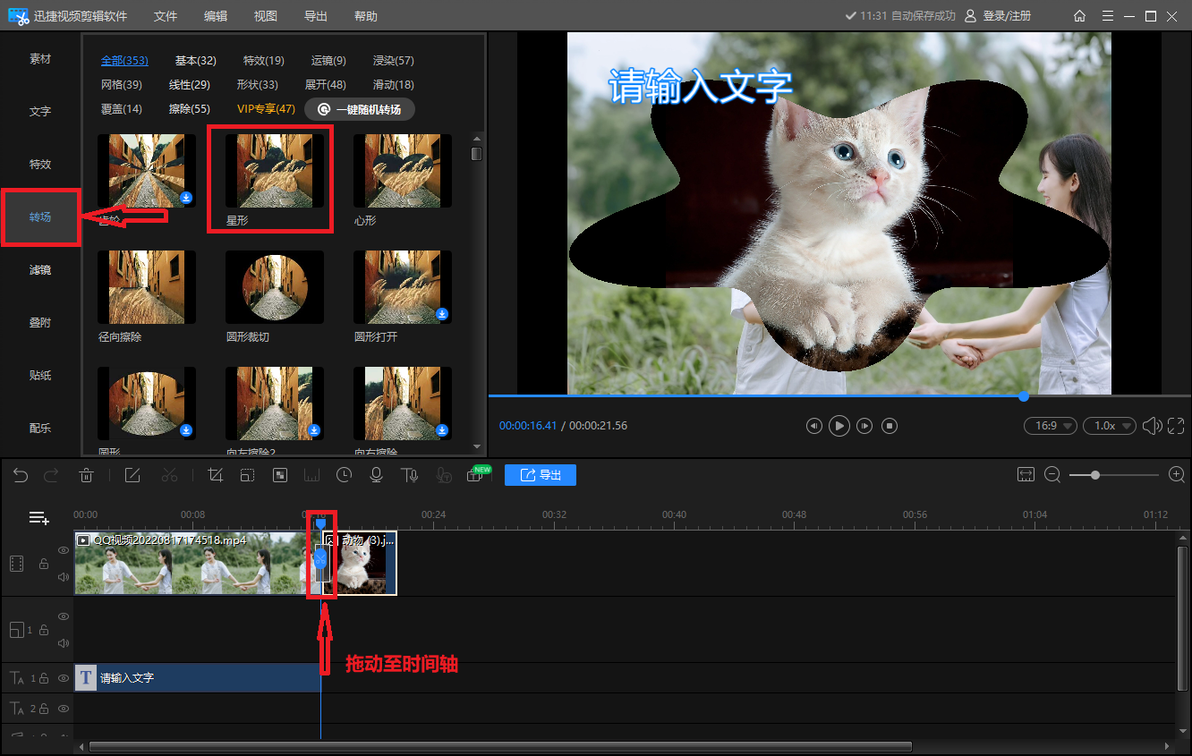Hide text track 2

pos(63,708)
